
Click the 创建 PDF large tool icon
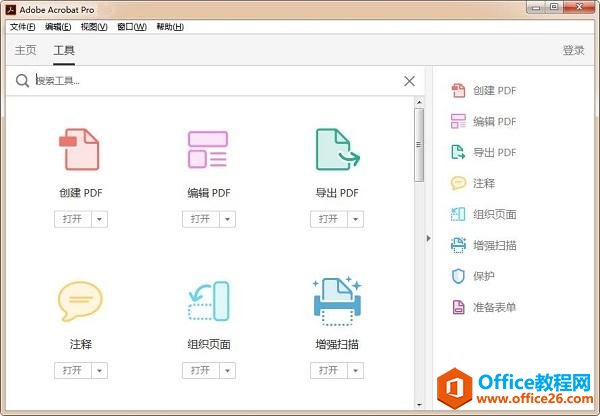click(x=79, y=149)
